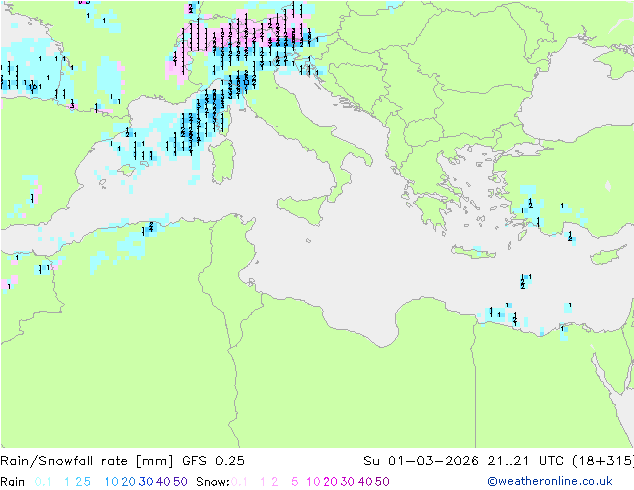Click the "Snow:" legend label

tap(213, 482)
